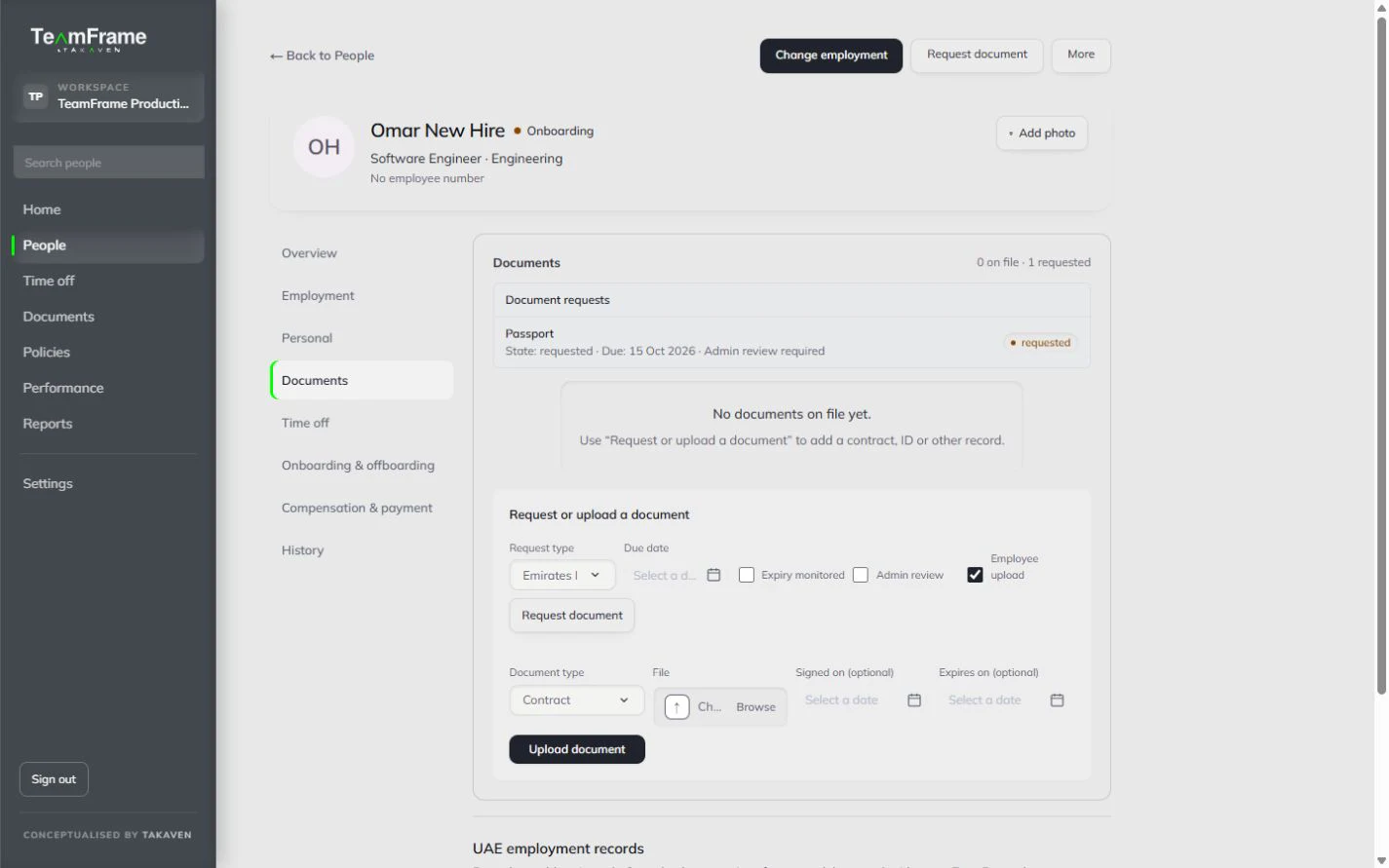Screen dimensions: 1389x868
Task: Click the Change employment button
Action: pos(831,56)
